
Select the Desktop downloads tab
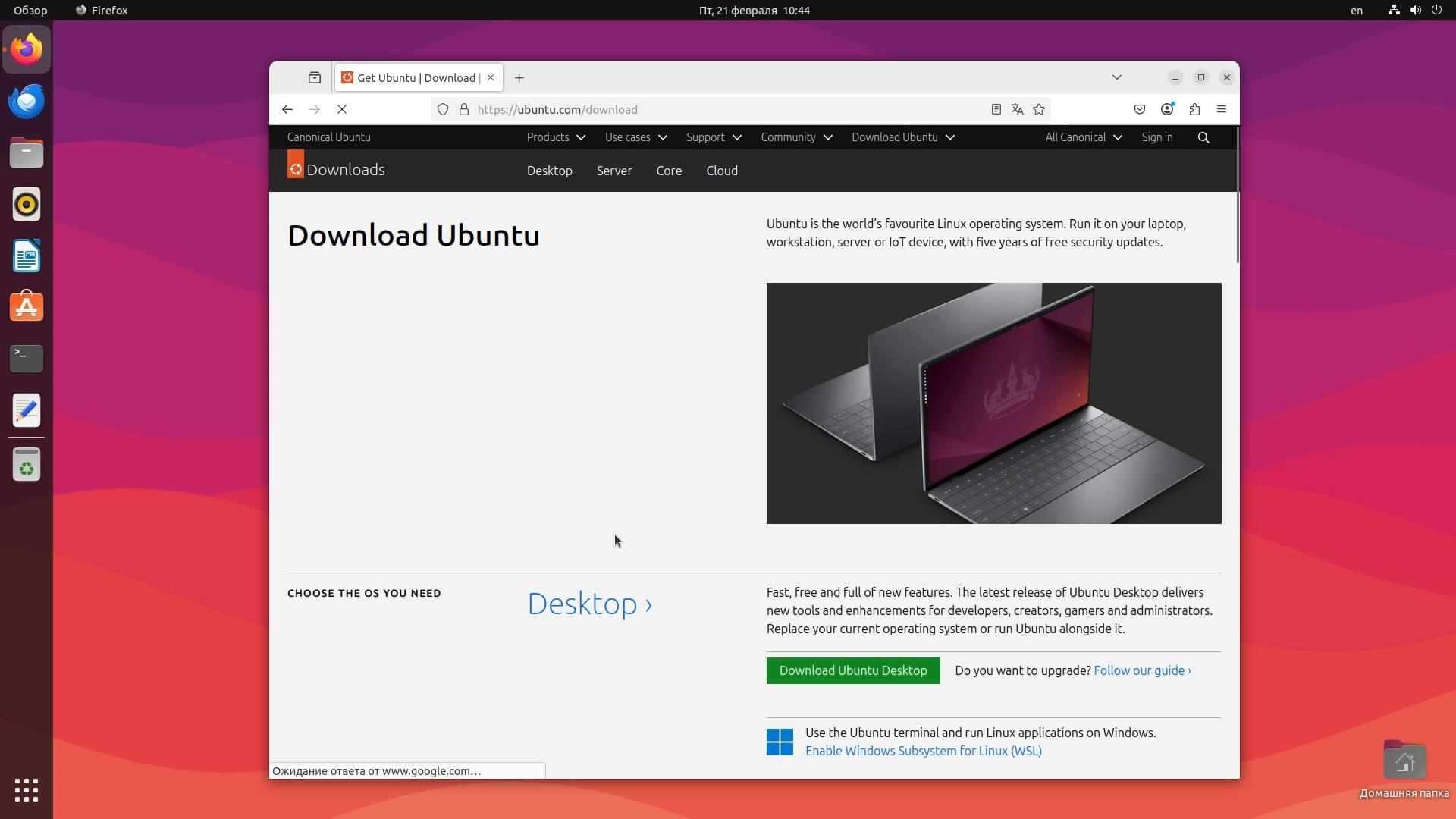coord(550,171)
